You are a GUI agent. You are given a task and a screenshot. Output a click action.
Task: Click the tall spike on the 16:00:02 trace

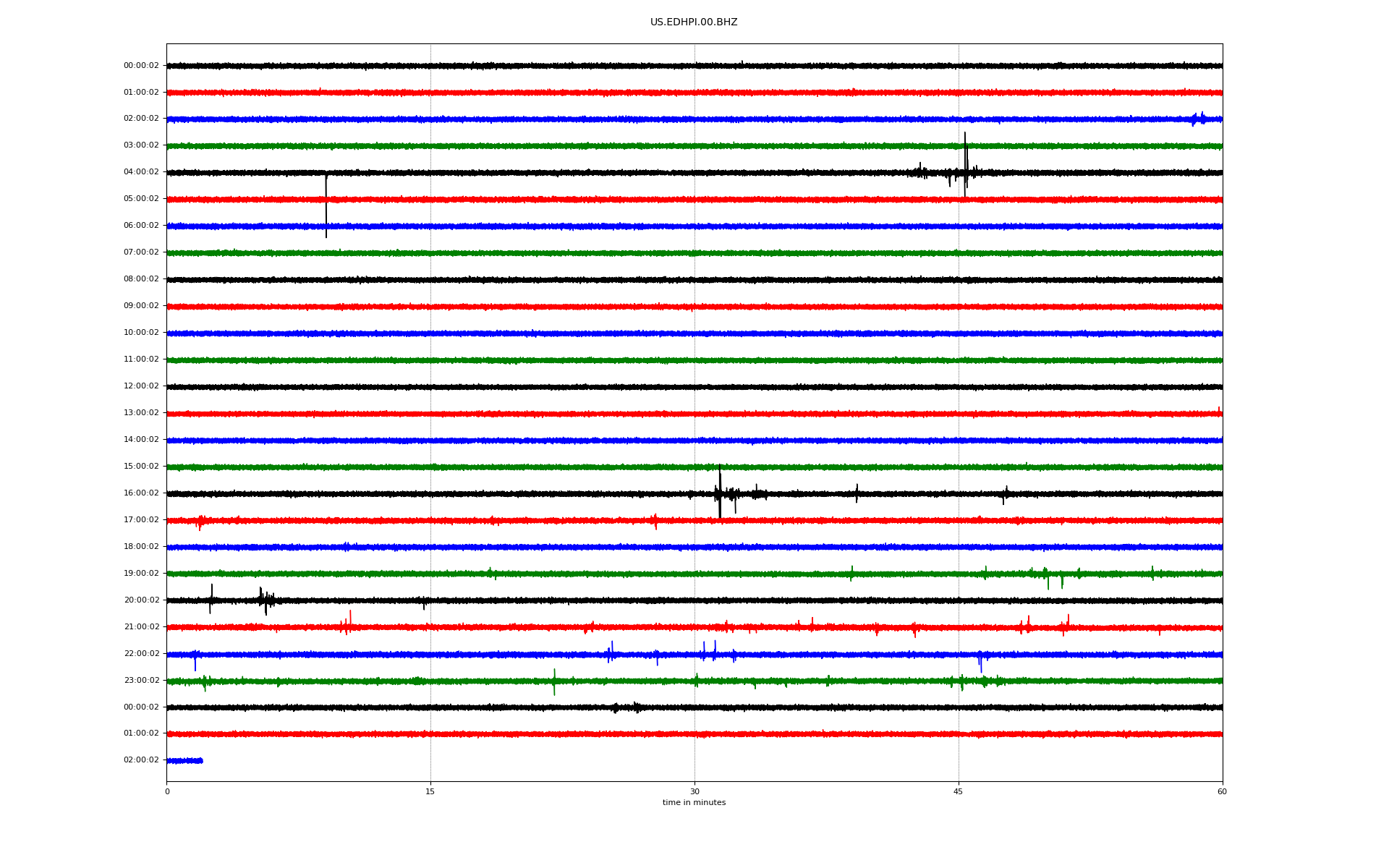[720, 492]
